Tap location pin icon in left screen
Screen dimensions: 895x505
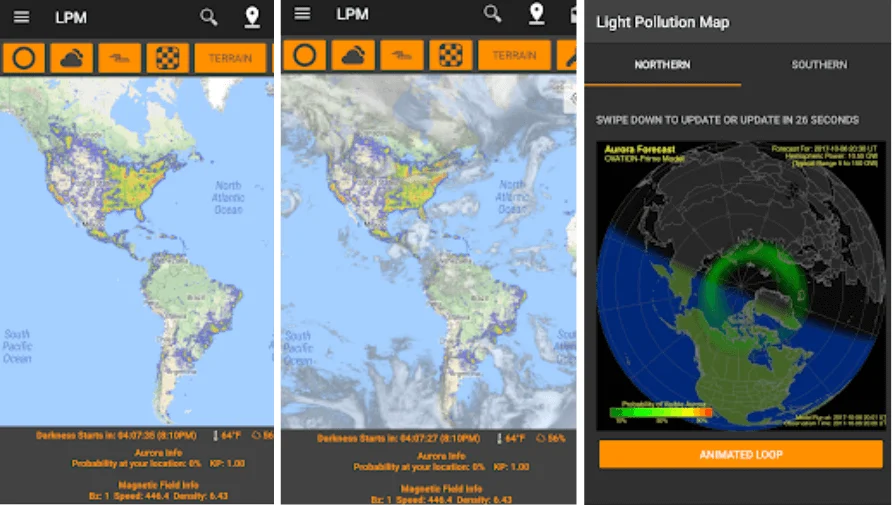(x=252, y=17)
